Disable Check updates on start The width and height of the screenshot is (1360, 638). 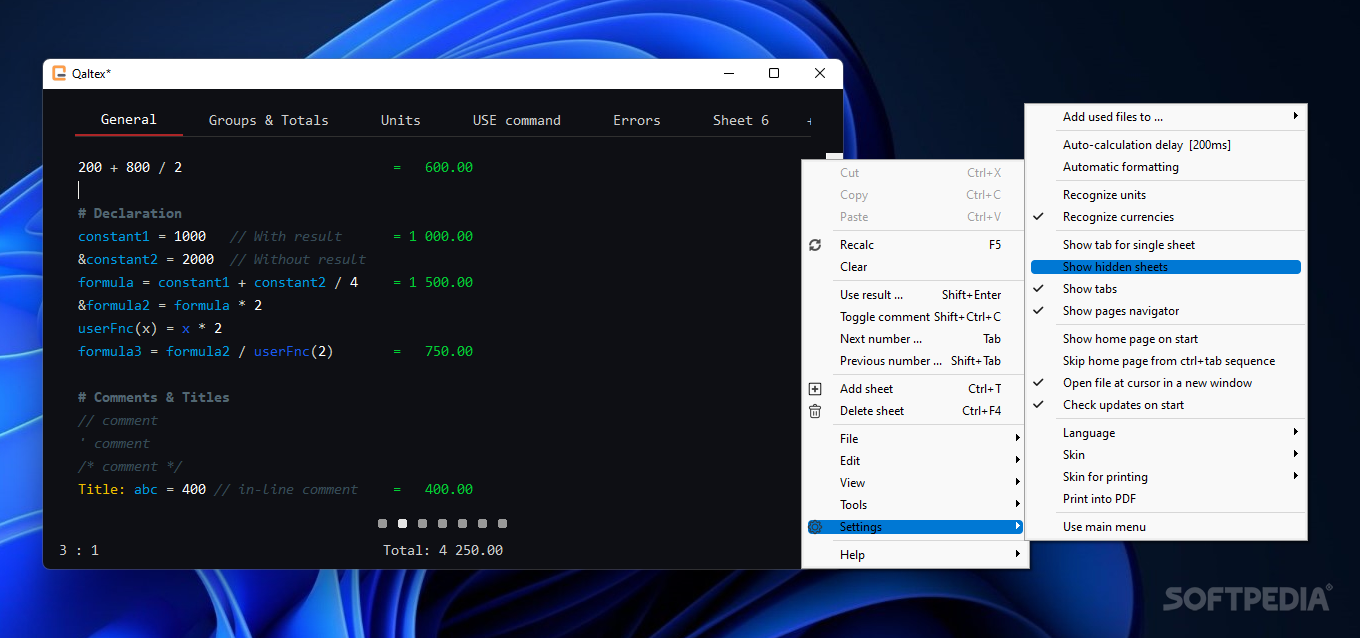[x=1166, y=405]
